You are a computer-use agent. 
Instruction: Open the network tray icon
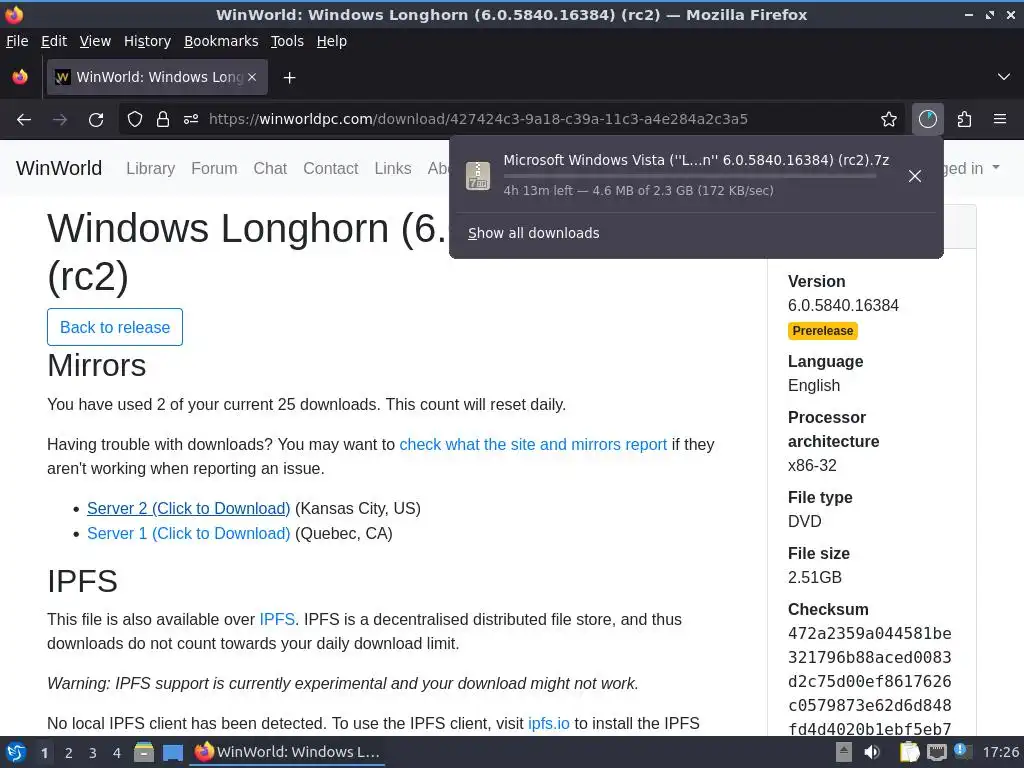(x=937, y=753)
